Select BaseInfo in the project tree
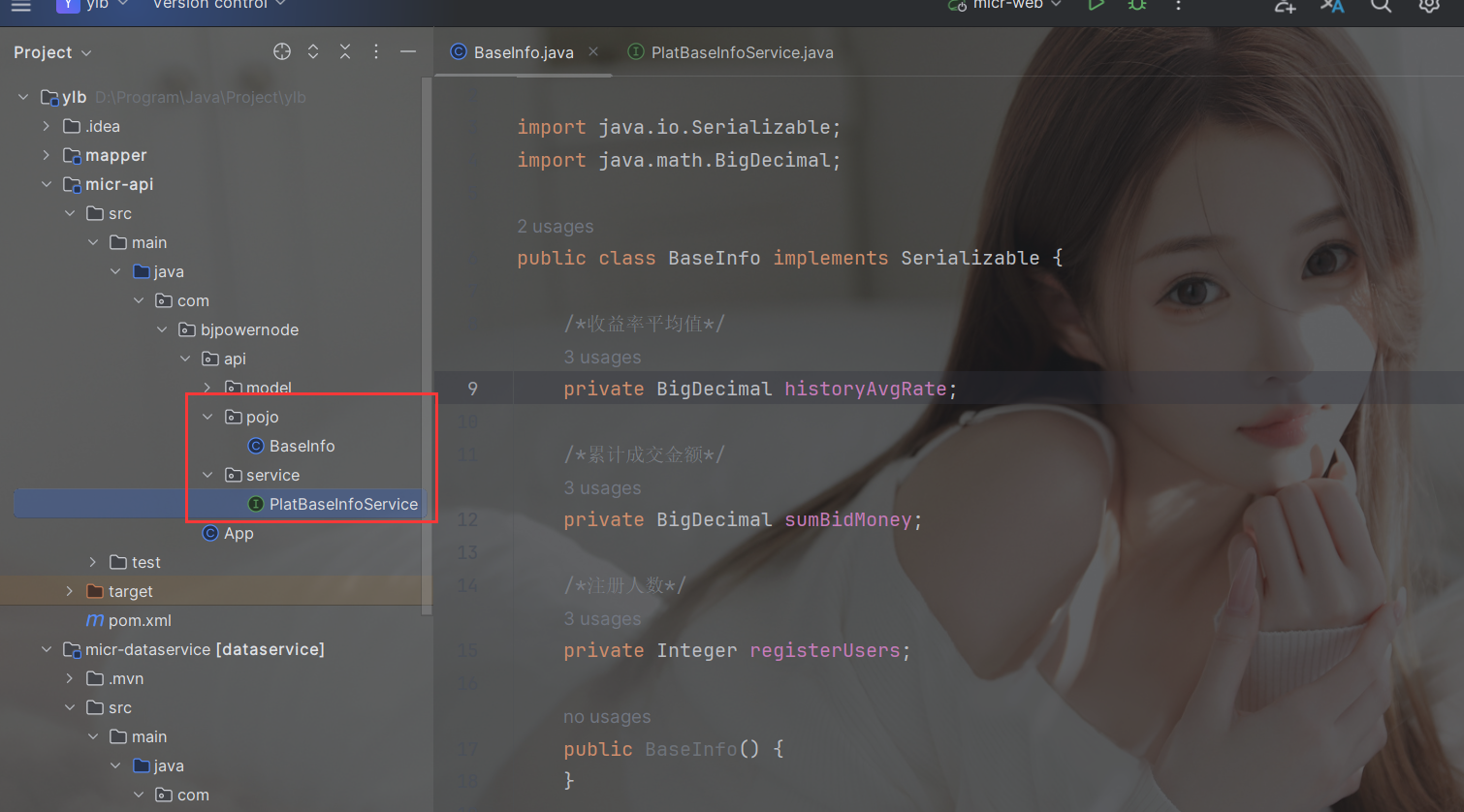Screen dimensions: 1464x812 click(302, 446)
